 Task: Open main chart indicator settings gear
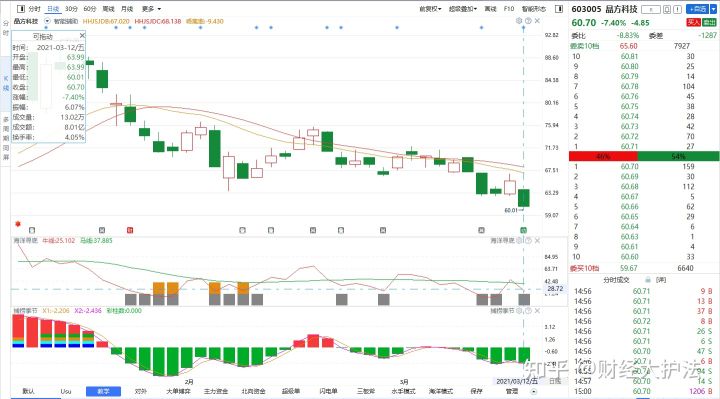519,21
